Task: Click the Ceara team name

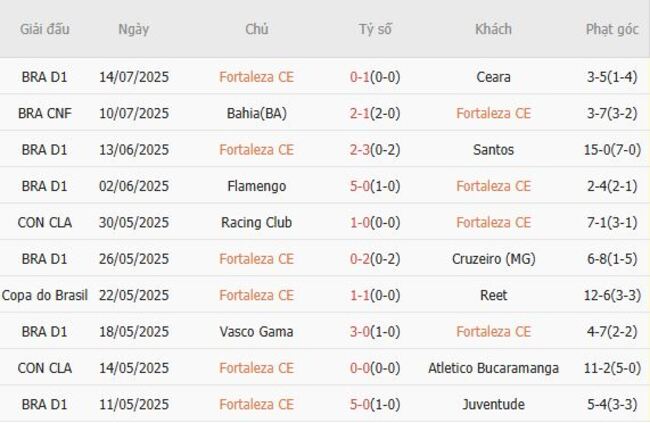Action: pos(493,77)
